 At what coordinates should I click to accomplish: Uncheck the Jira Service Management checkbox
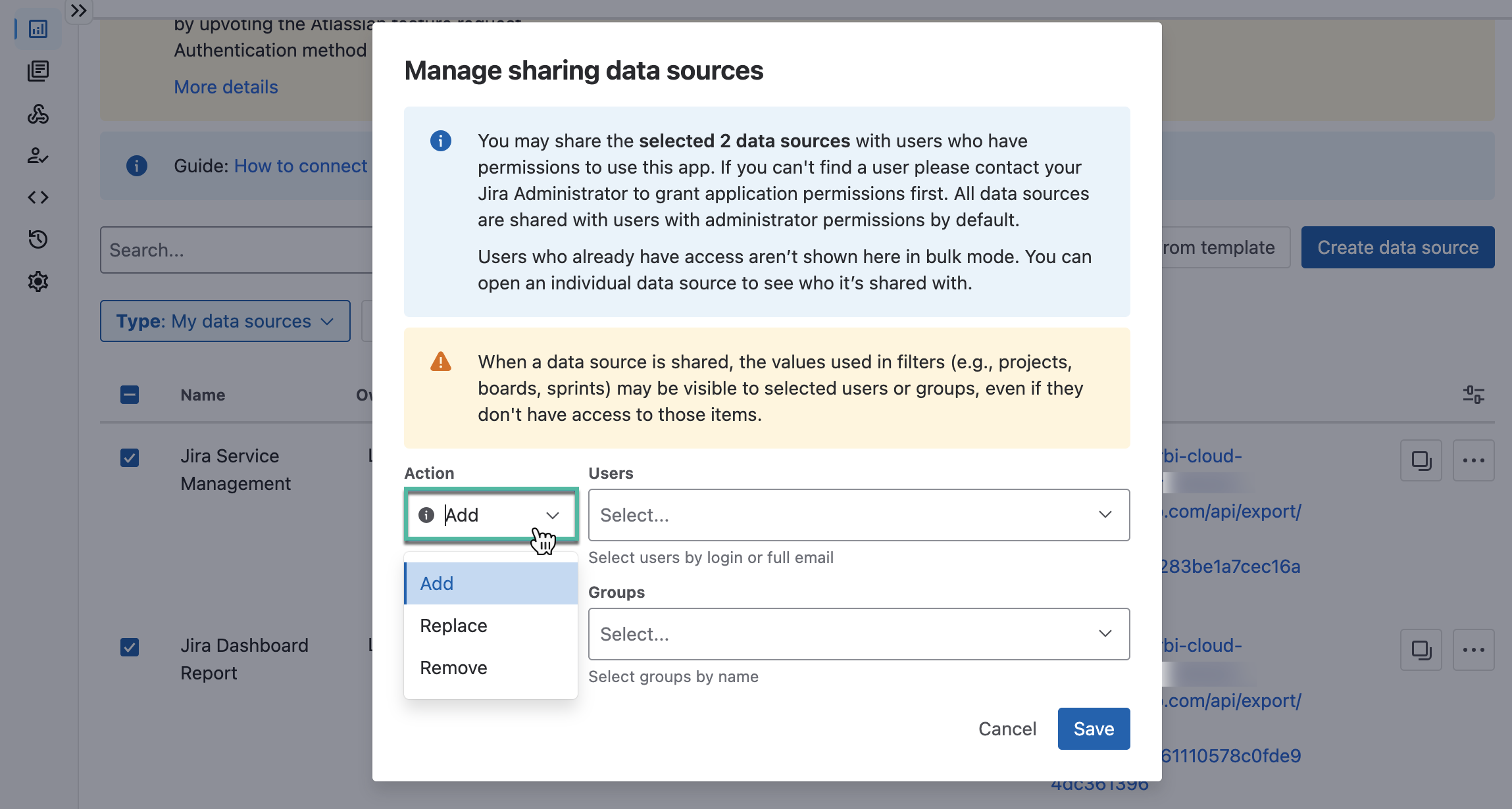point(130,458)
